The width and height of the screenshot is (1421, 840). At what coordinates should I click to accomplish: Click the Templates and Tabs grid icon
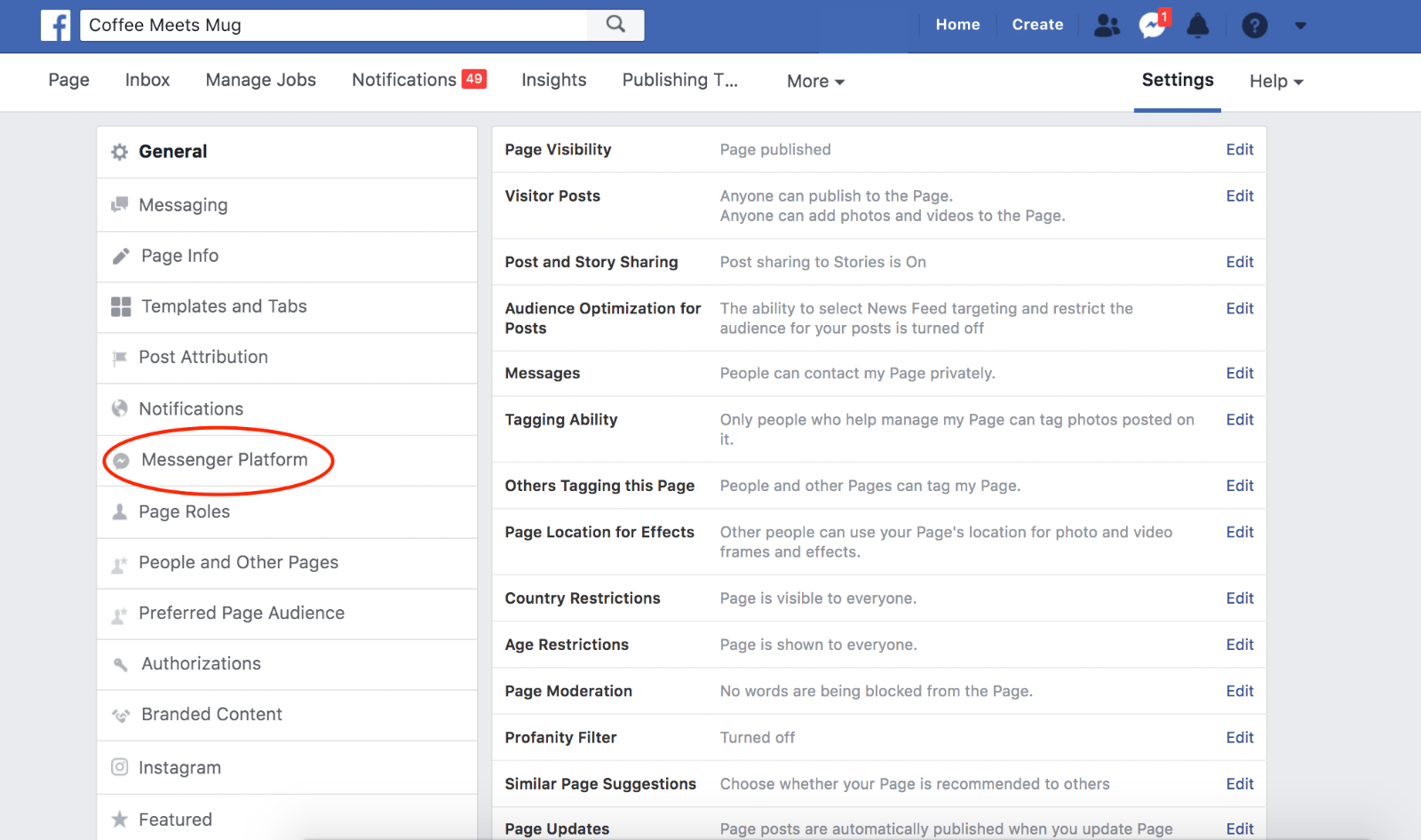pos(121,307)
